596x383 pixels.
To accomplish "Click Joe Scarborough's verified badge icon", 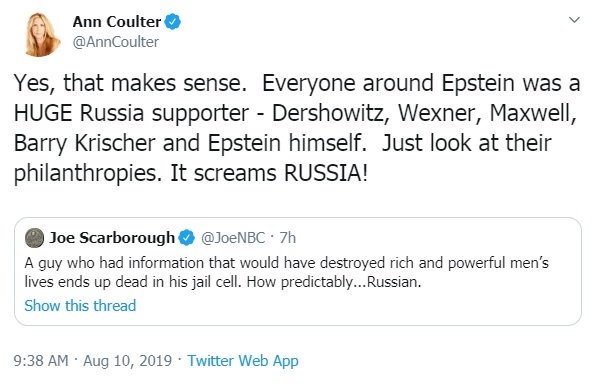I will [186, 238].
